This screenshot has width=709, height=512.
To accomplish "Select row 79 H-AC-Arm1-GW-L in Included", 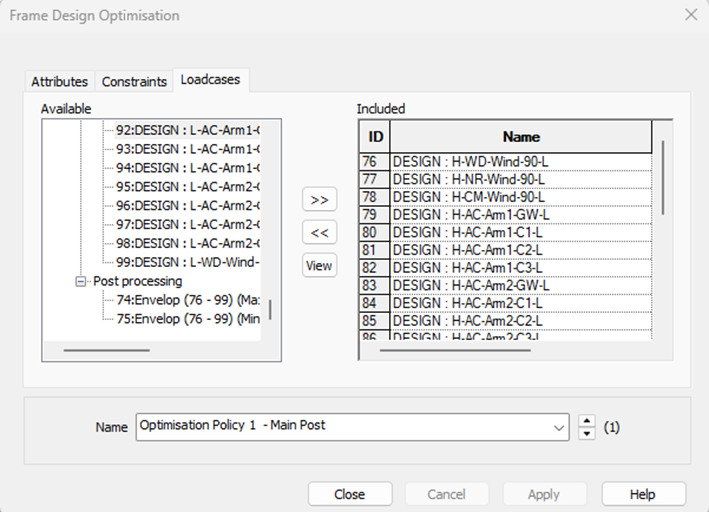I will 470,215.
